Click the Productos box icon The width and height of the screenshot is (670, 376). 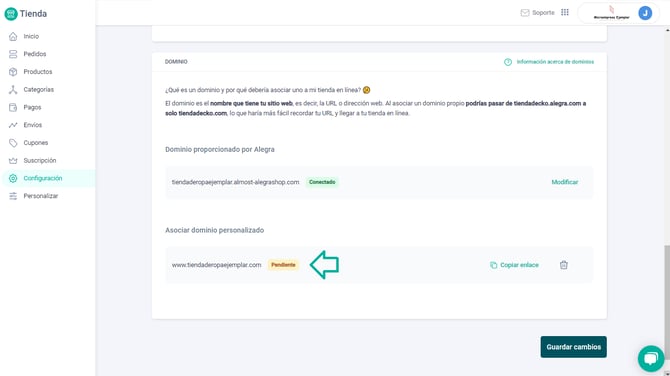[13, 72]
